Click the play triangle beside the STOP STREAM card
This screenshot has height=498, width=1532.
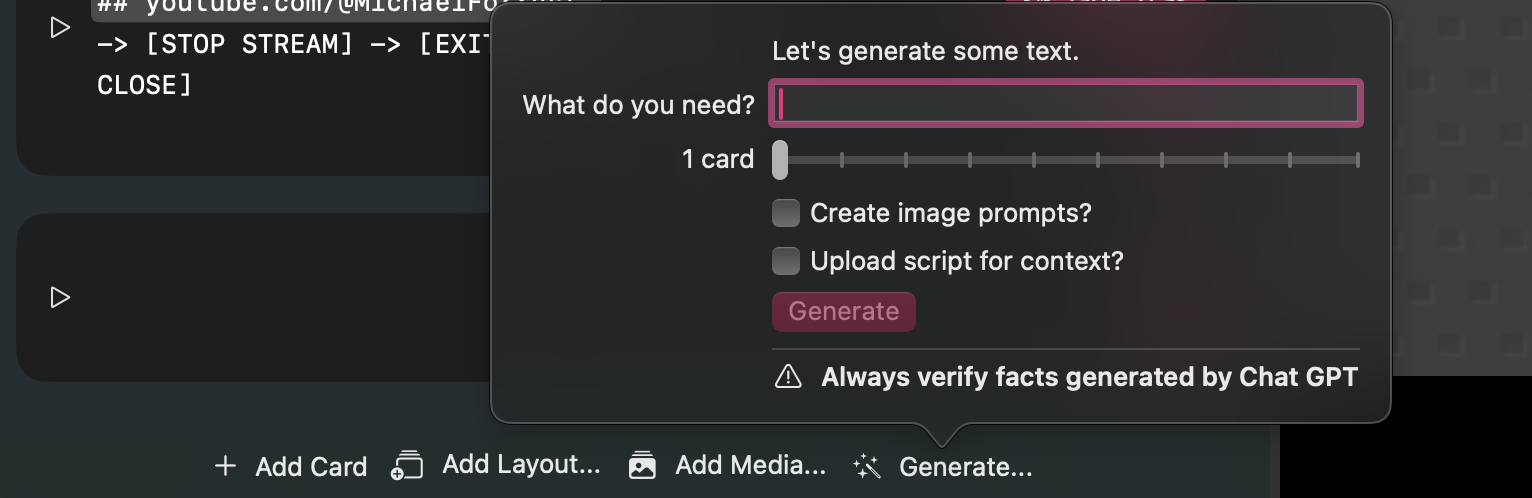click(x=60, y=28)
